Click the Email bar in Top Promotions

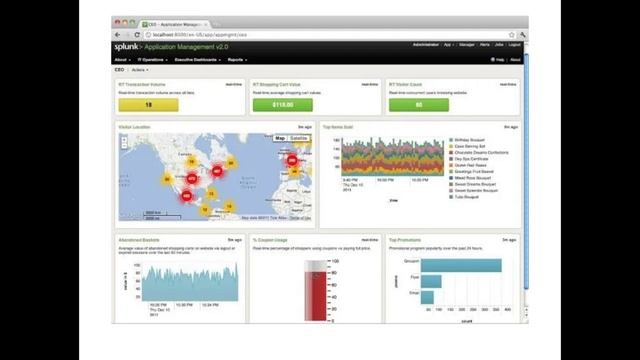point(427,297)
